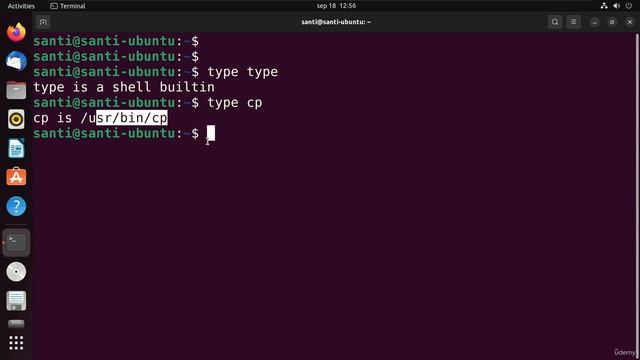Launch Thunderbird mail from the dock
This screenshot has width=640, height=360.
16,61
